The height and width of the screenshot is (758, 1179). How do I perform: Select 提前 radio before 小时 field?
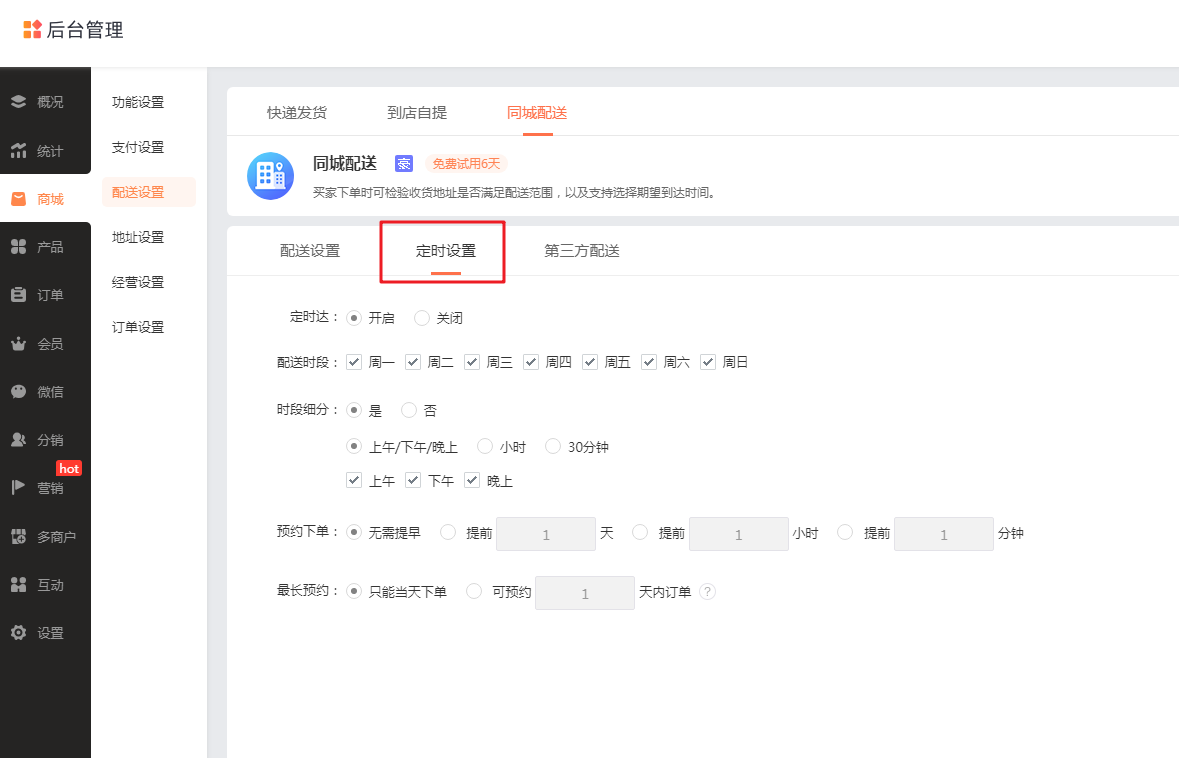pyautogui.click(x=640, y=532)
